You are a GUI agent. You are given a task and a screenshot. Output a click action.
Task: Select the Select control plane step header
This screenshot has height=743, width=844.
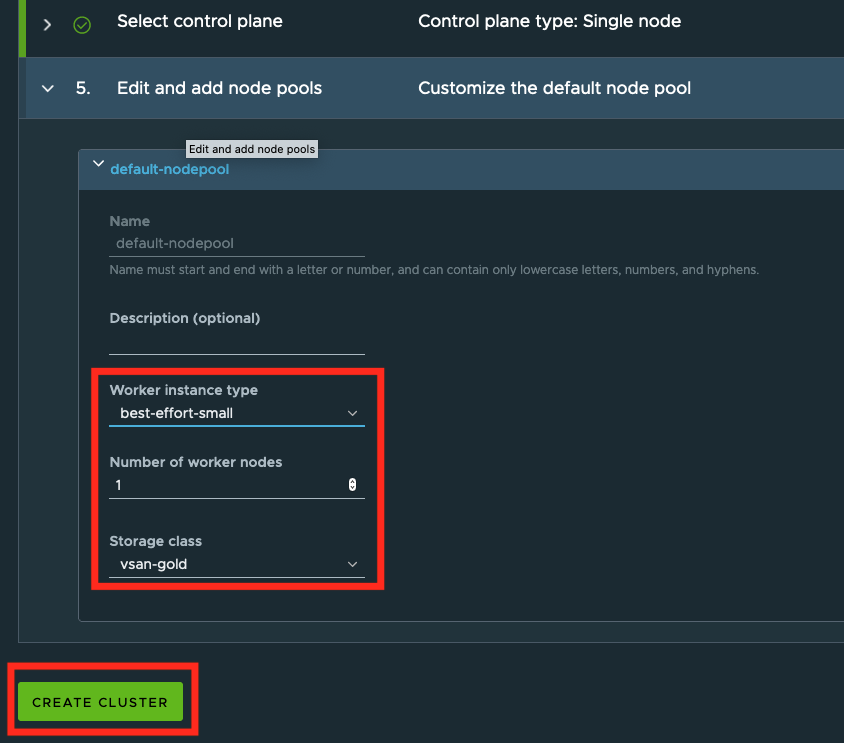(199, 21)
